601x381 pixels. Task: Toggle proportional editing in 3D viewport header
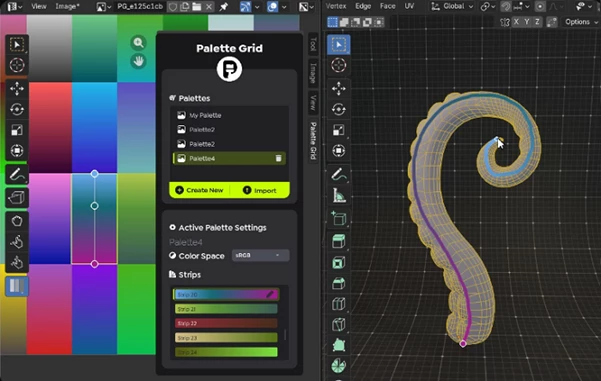pos(540,7)
